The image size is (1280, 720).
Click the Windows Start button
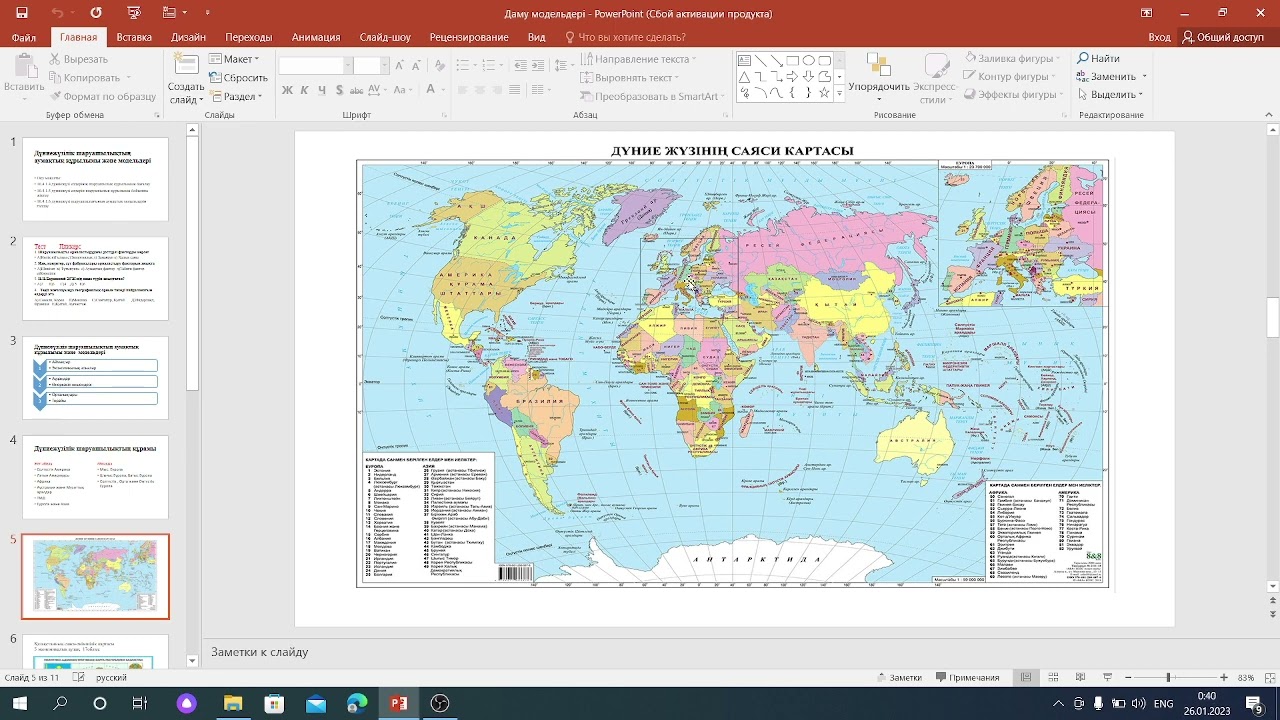tap(21, 704)
